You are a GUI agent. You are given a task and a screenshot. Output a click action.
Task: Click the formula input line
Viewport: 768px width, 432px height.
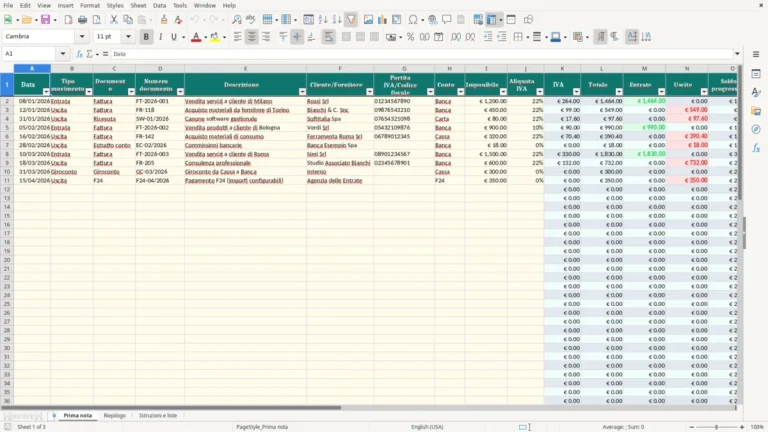tap(421, 54)
